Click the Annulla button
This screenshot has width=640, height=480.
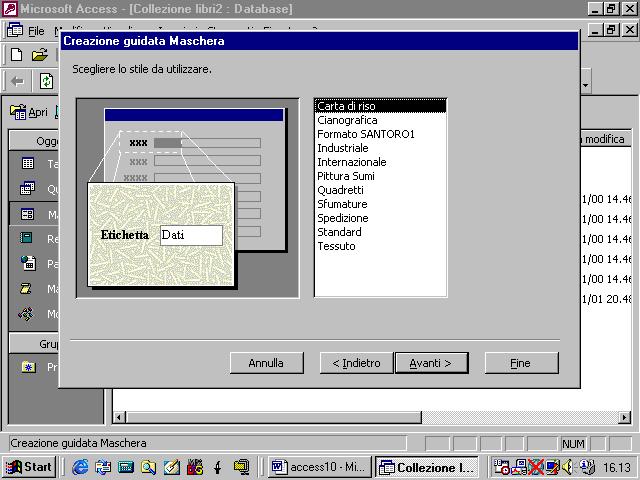[x=267, y=363]
